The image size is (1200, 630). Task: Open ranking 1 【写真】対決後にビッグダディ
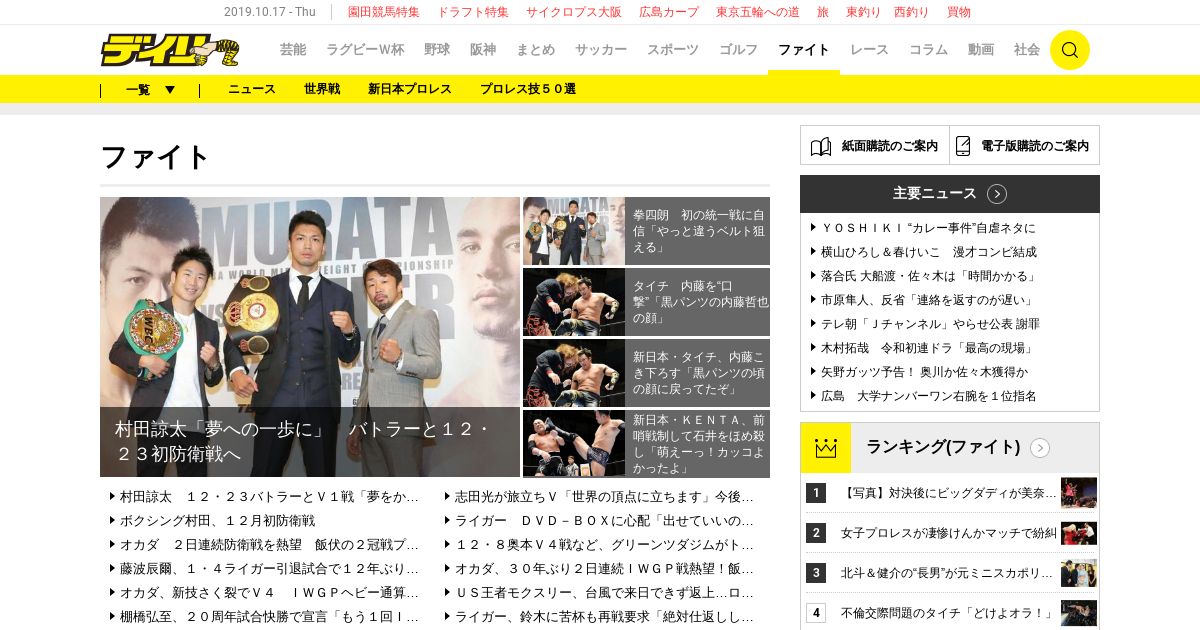(949, 493)
